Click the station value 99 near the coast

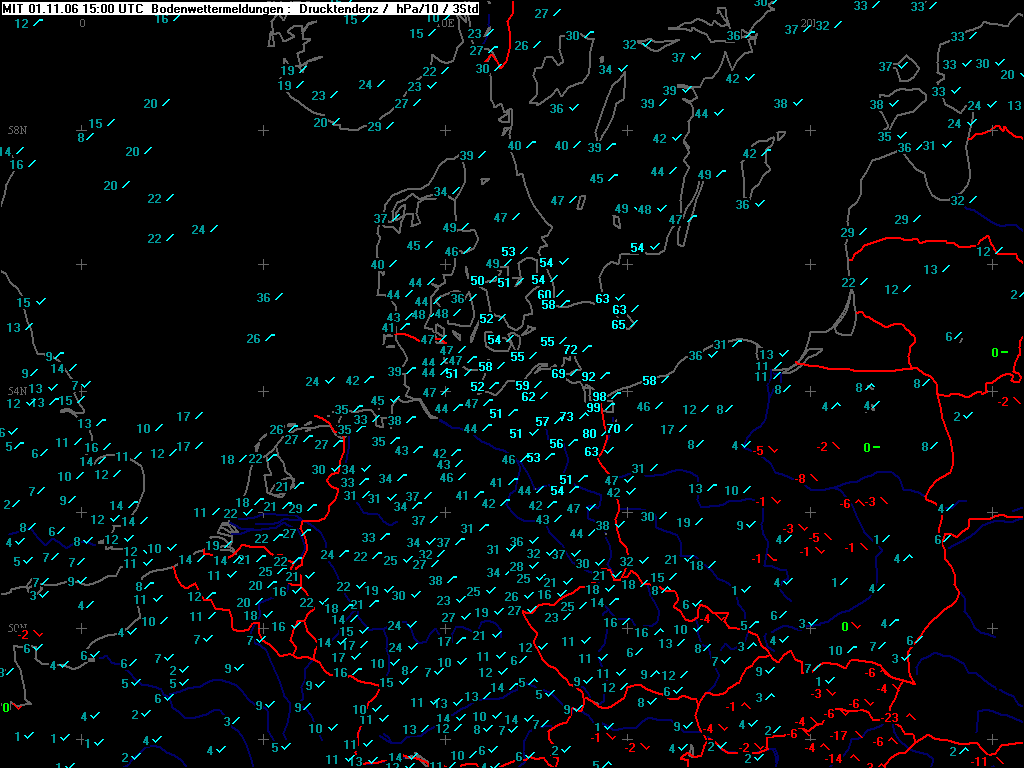(593, 408)
